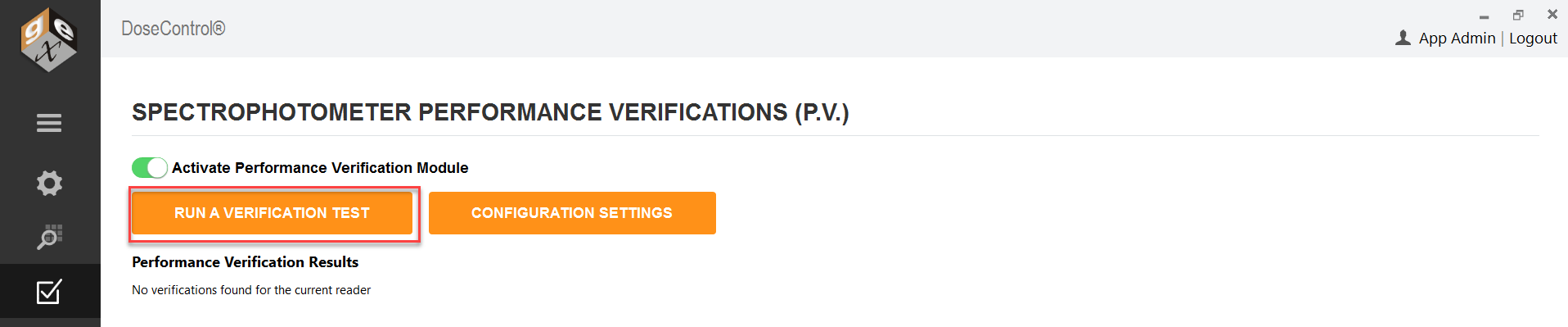Select the checkmark Performance Verification sidebar icon
Viewport: 1568px width, 327px height.
tap(49, 291)
